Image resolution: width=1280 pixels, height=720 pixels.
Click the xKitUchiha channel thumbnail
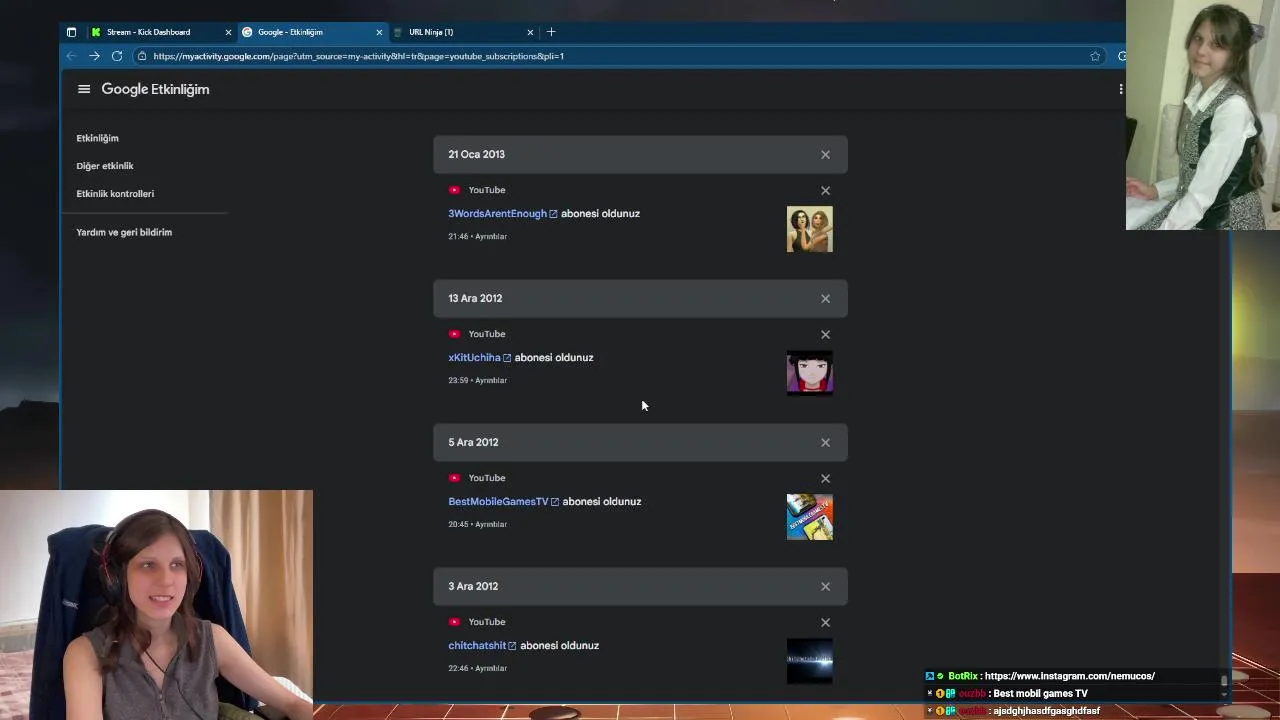(809, 373)
